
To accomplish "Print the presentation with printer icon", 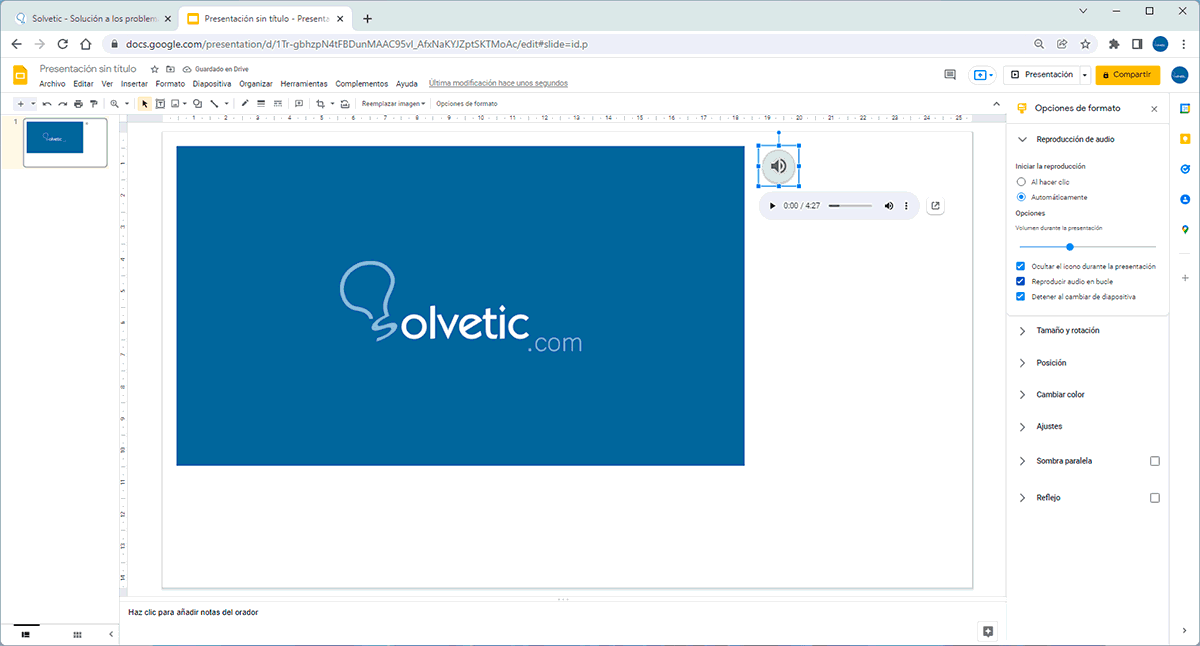I will pyautogui.click(x=78, y=104).
